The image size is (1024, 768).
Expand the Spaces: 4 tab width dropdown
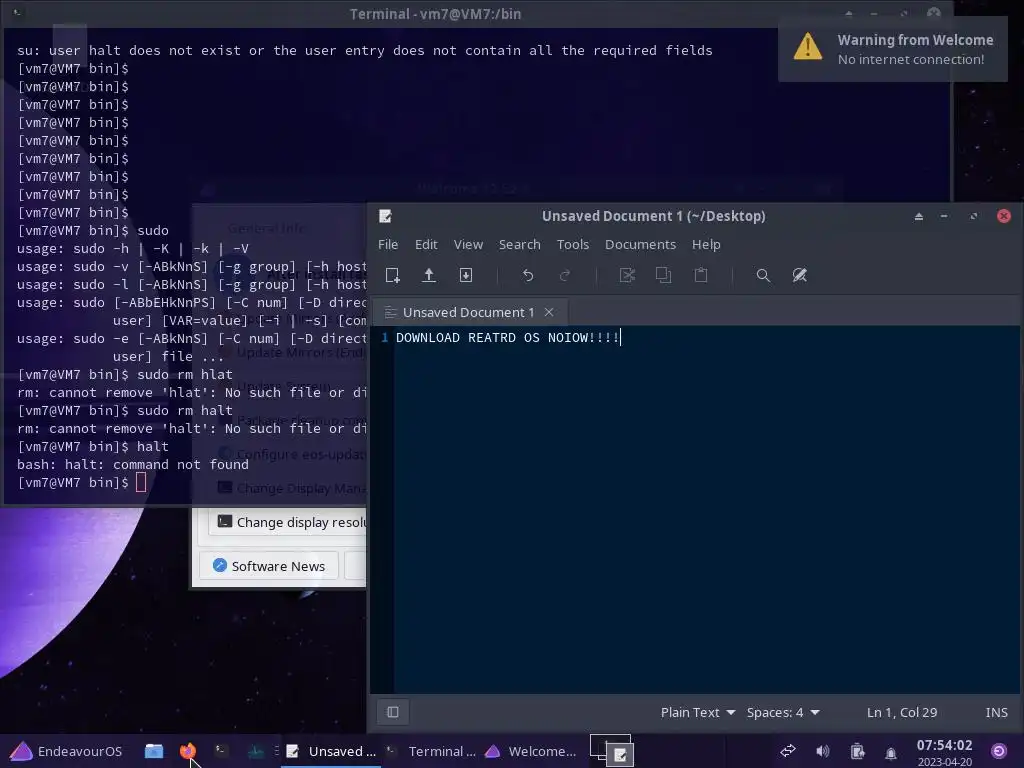tap(782, 712)
